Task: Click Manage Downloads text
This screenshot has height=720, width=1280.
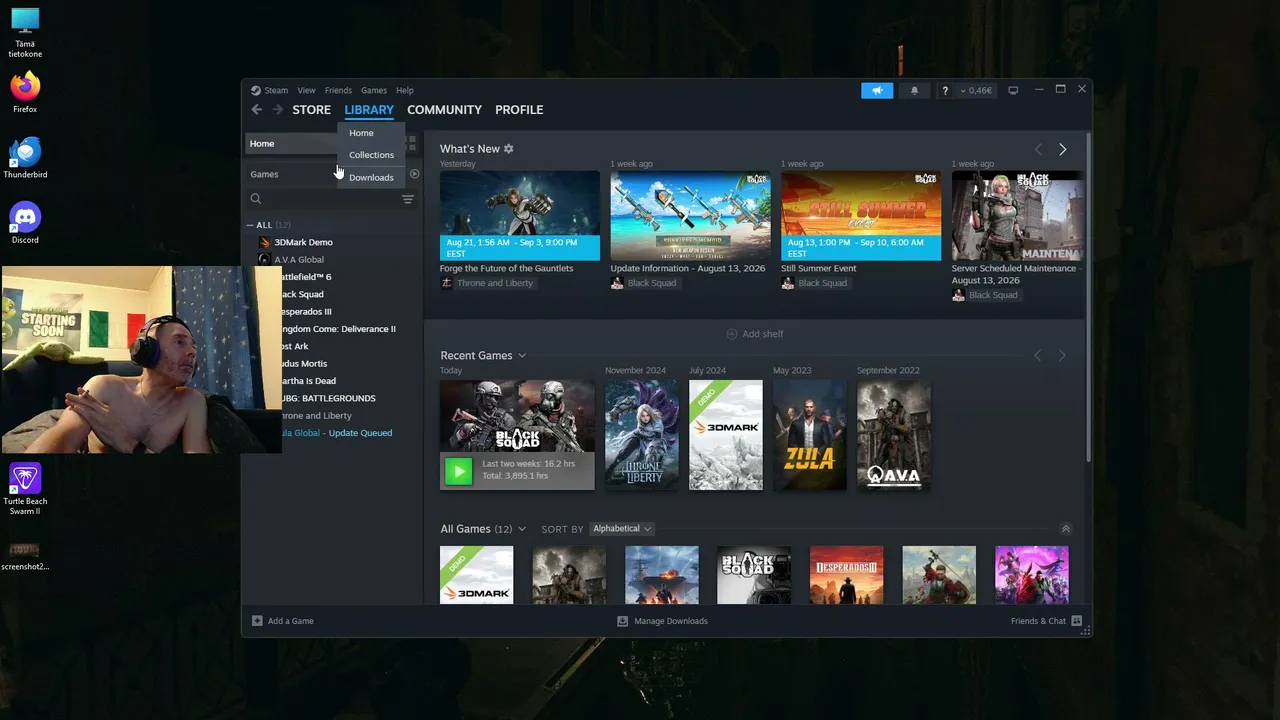Action: (x=671, y=621)
